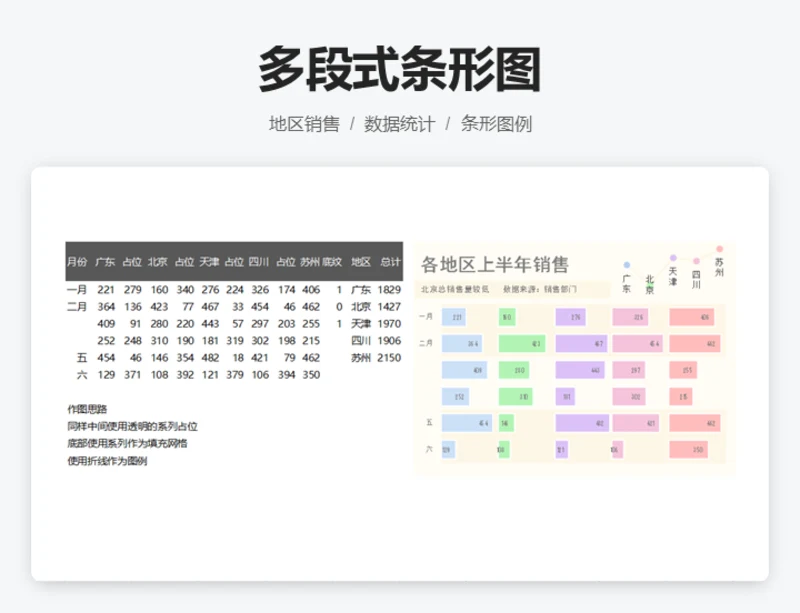This screenshot has height=613, width=800.
Task: Click the 北京 total cell 1427
Action: point(389,307)
